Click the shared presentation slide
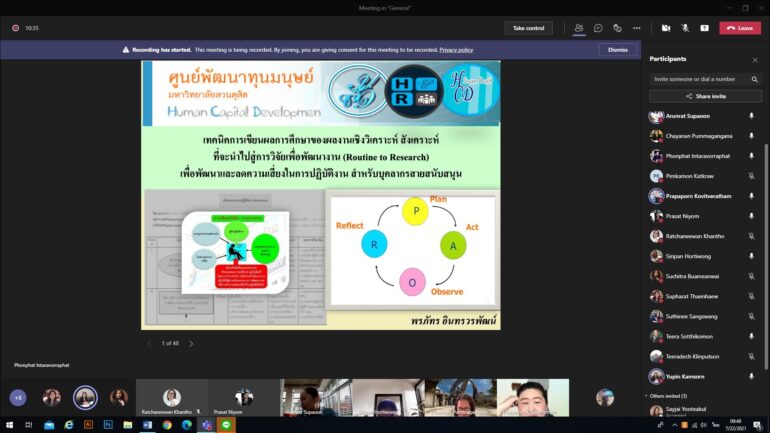The height and width of the screenshot is (433, 770). (321, 195)
